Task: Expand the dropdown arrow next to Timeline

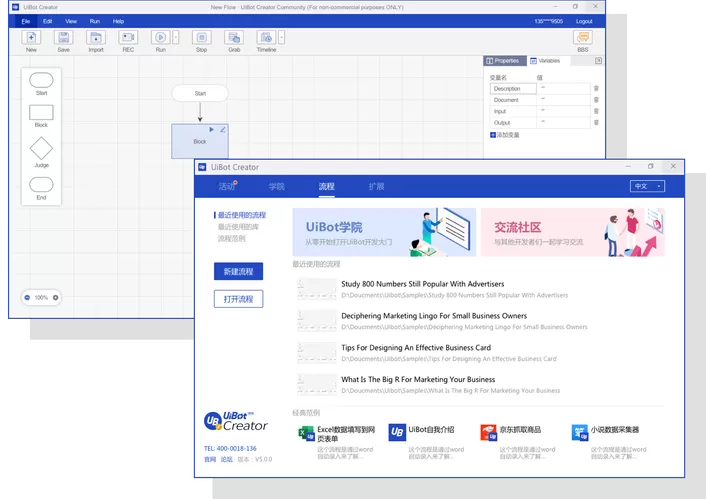Action: 281,38
